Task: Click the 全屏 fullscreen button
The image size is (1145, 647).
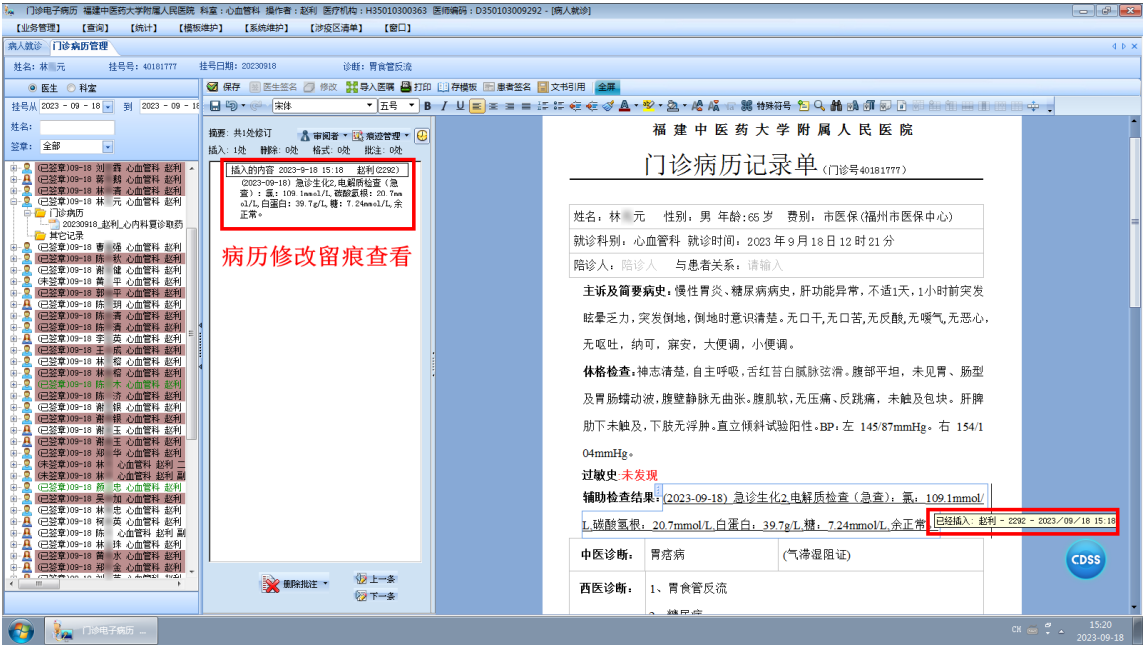Action: 607,87
